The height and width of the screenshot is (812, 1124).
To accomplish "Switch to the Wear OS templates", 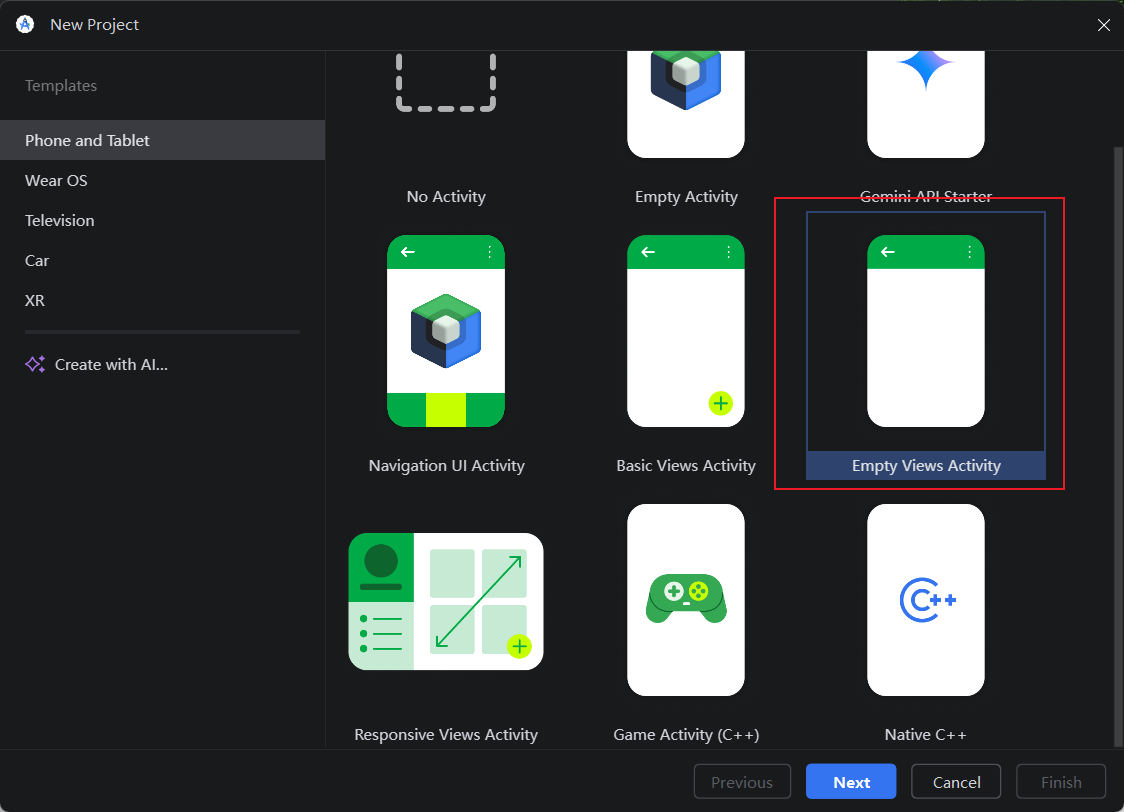I will (163, 180).
